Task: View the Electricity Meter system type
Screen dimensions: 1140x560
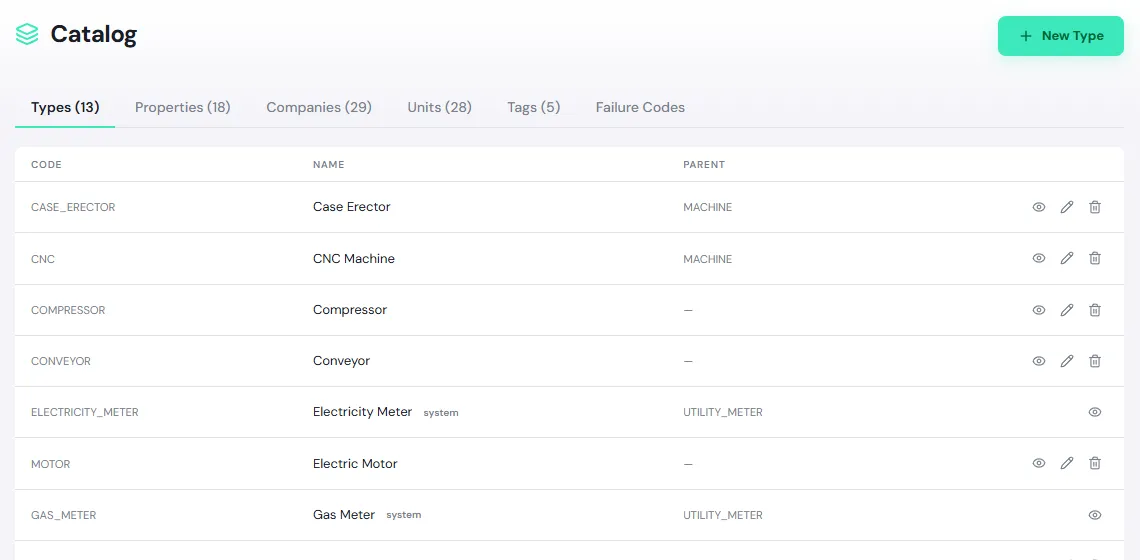Action: tap(1095, 412)
